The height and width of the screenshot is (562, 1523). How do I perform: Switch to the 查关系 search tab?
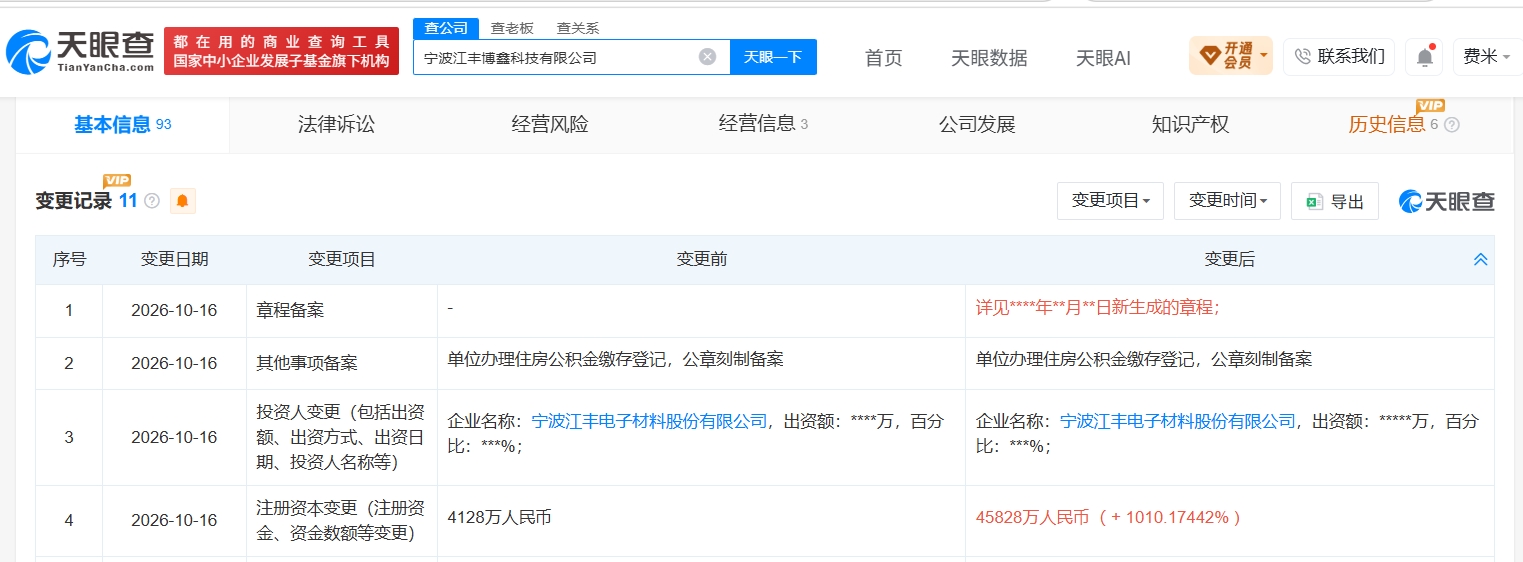click(x=578, y=28)
